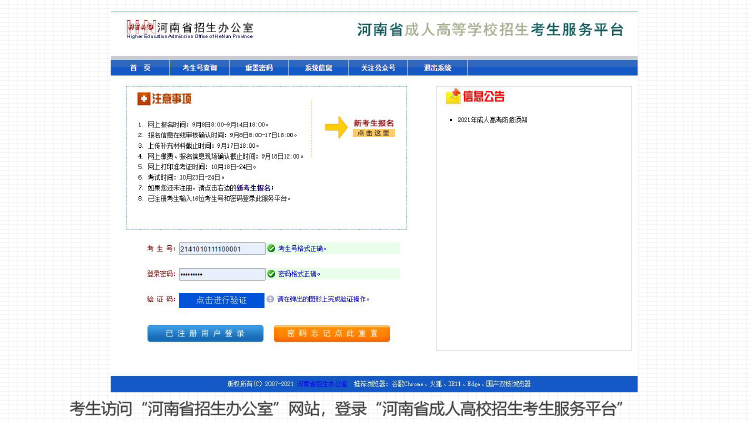
Task: Click green checkmark beside the 考生号 field
Action: tap(271, 248)
